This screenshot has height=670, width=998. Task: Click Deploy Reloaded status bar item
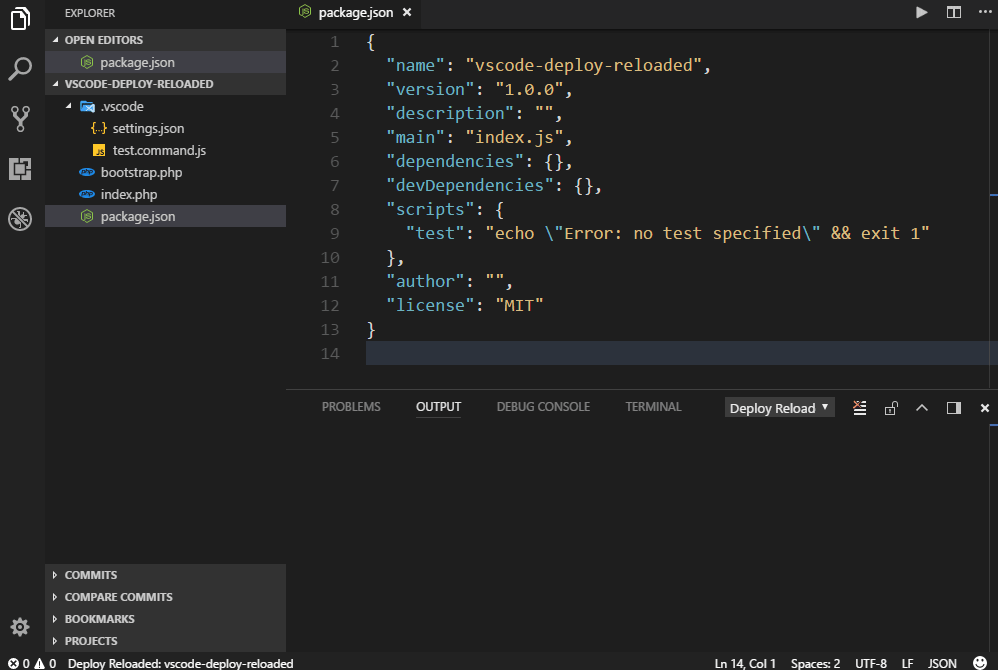180,663
